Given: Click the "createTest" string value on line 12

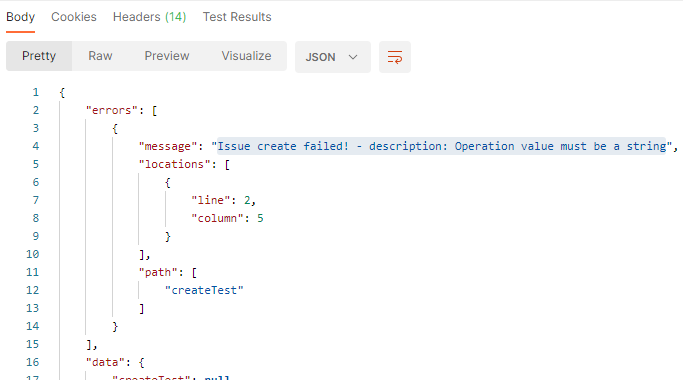Looking at the screenshot, I should (204, 290).
